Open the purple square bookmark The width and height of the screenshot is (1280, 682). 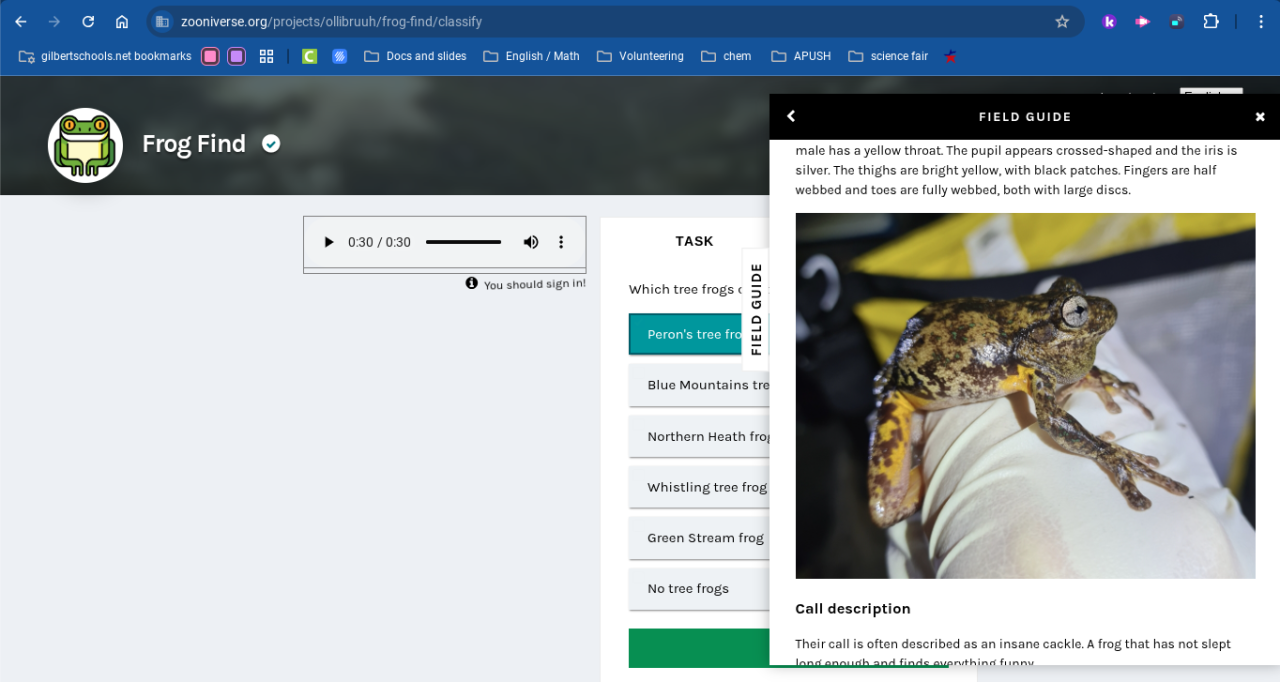coord(236,56)
